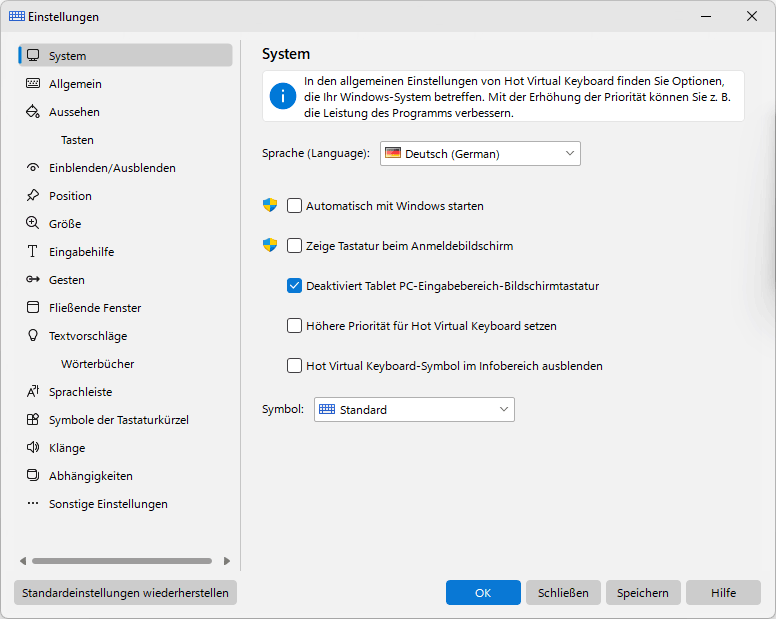Enable Zeige Tastatur beim Anmeldebildschirm checkbox

pos(294,245)
